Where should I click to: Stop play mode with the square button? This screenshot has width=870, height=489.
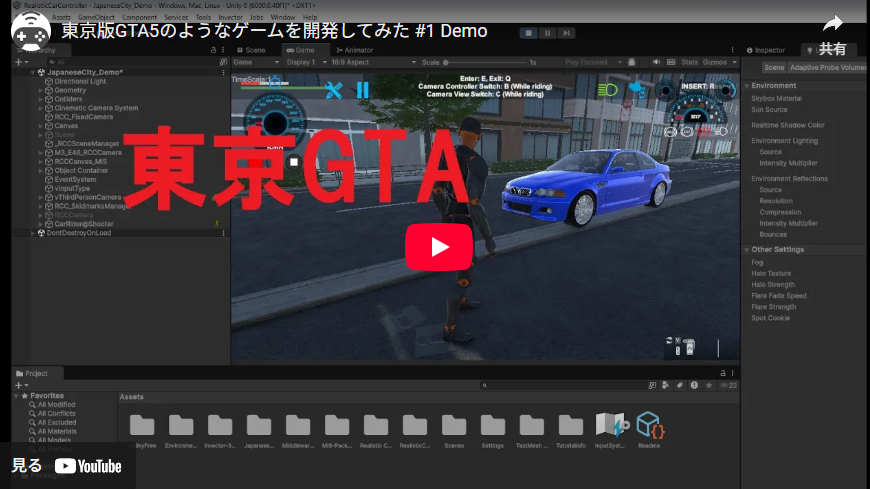click(x=528, y=33)
